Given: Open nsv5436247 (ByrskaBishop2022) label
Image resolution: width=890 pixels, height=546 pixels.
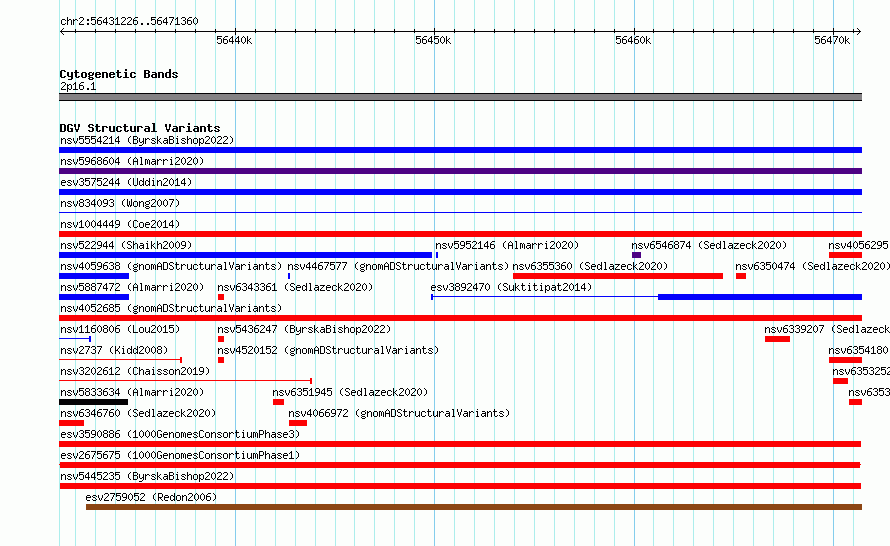Looking at the screenshot, I should coord(304,329).
